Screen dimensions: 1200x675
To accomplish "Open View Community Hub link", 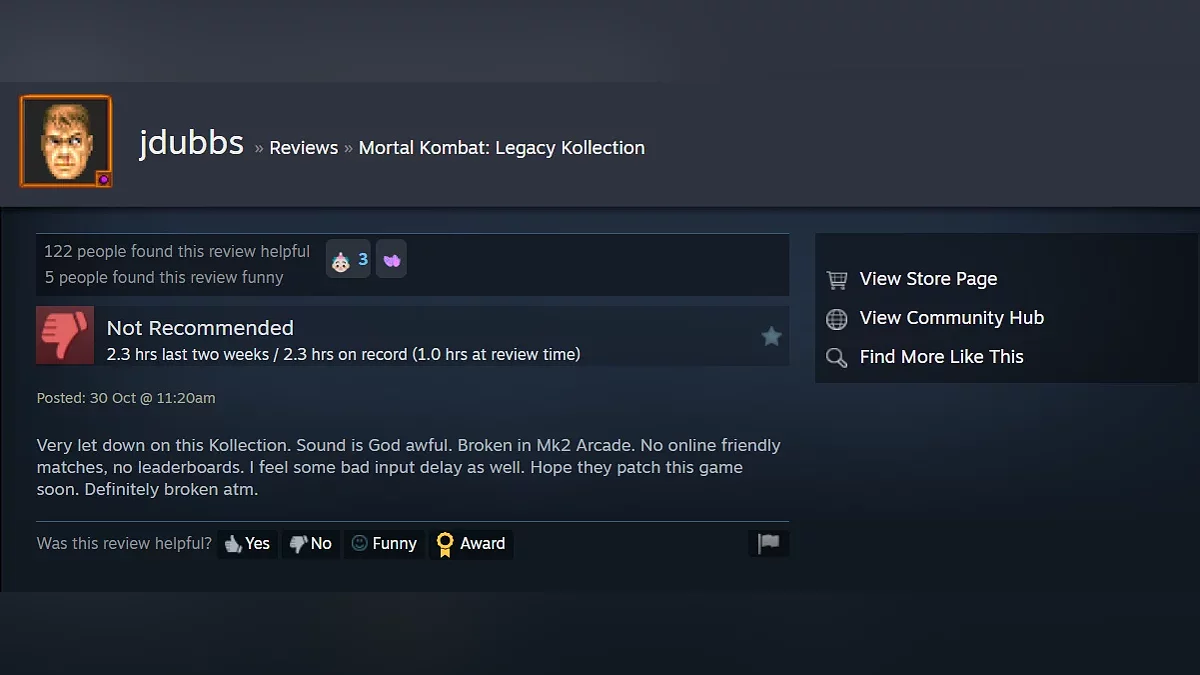I will (952, 318).
